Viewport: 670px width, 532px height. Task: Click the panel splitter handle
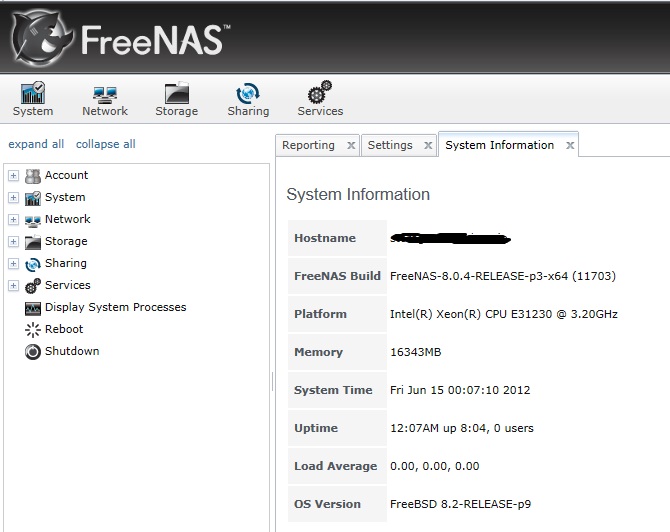click(x=273, y=382)
